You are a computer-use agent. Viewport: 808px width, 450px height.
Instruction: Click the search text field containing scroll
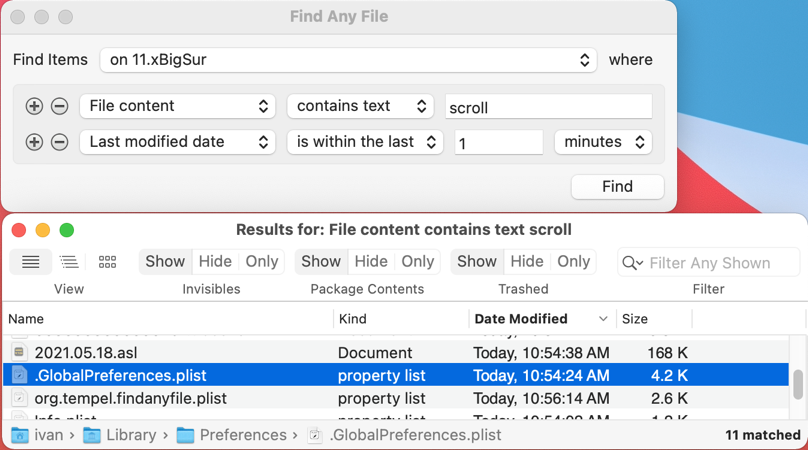point(548,107)
